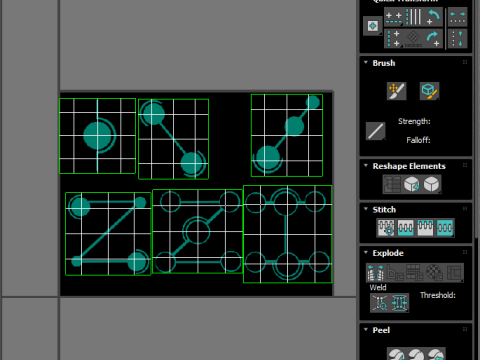480x360 pixels.
Task: Click the Brush rollout grip handle
Action: tap(465, 62)
